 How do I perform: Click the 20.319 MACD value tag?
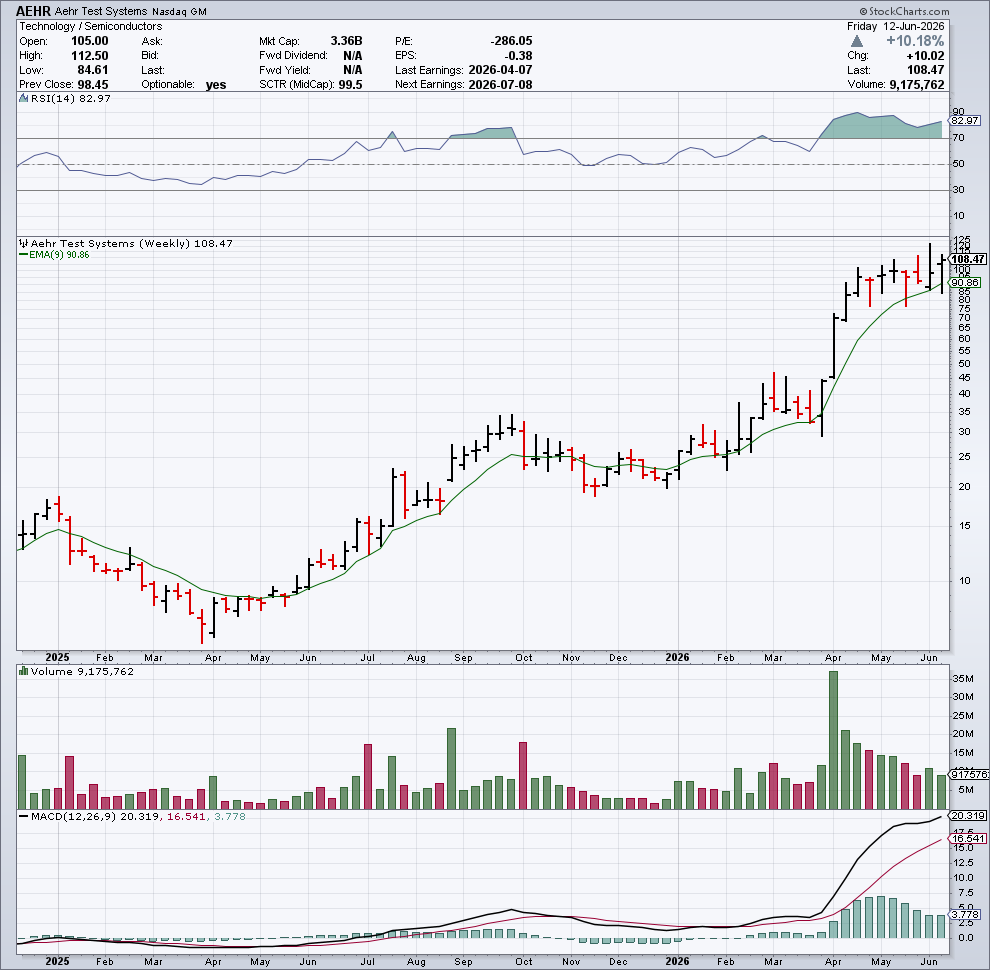tap(968, 816)
